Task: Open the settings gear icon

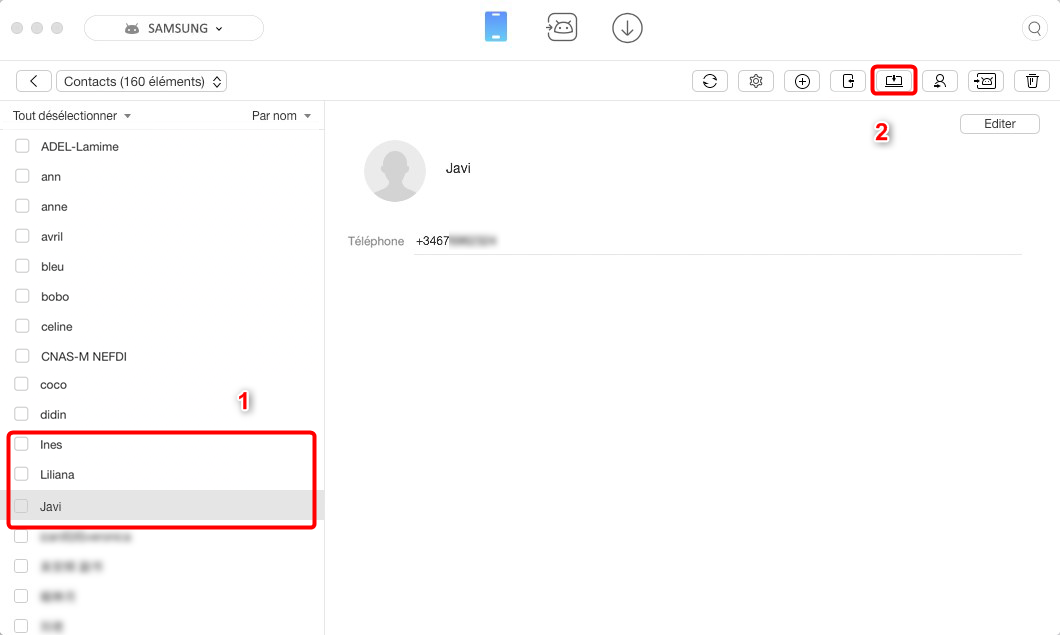Action: (x=756, y=80)
